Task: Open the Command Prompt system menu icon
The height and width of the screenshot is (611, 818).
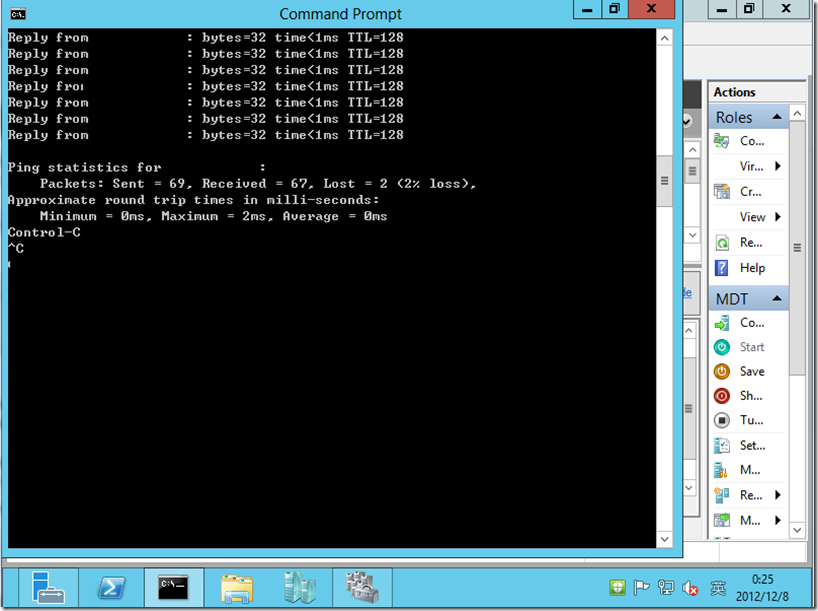Action: (x=18, y=14)
